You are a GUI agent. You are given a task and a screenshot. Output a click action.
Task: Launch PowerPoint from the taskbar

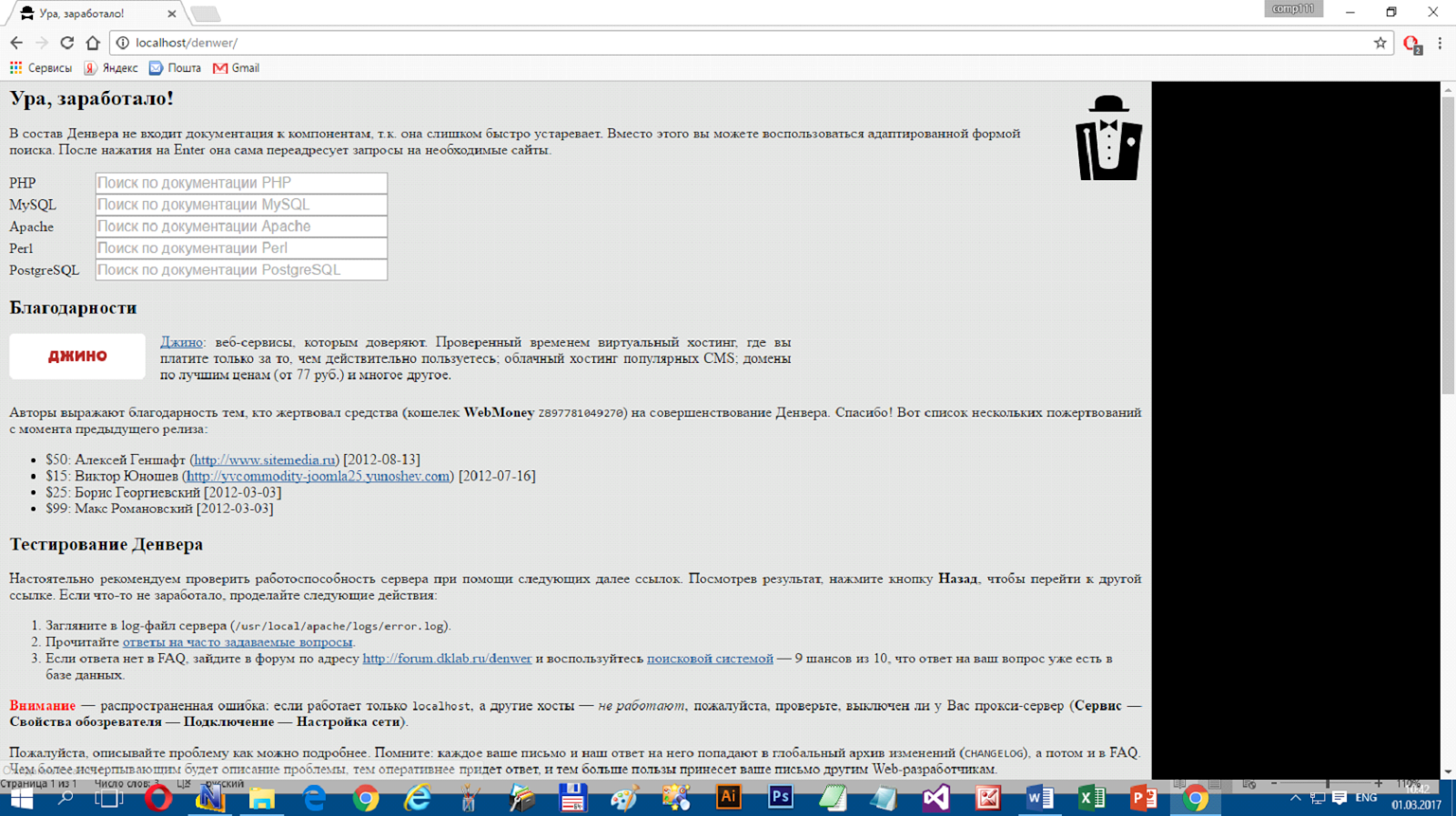point(1143,799)
